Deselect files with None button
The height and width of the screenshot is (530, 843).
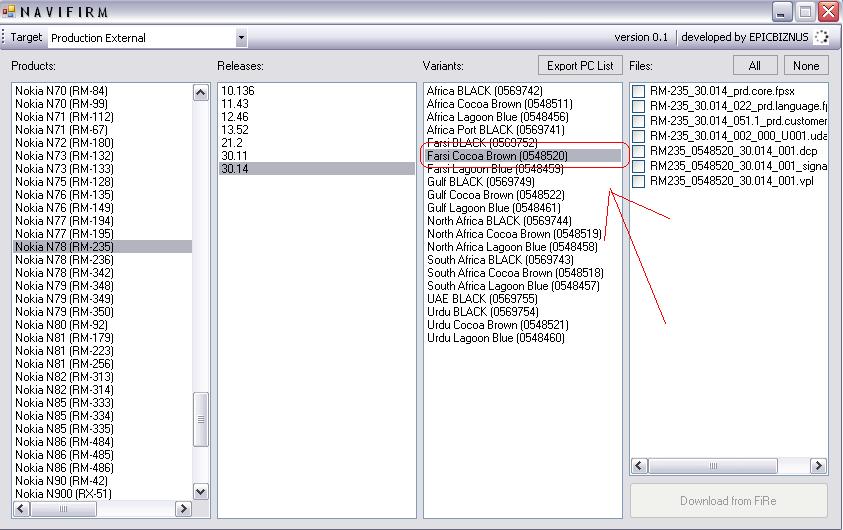806,66
